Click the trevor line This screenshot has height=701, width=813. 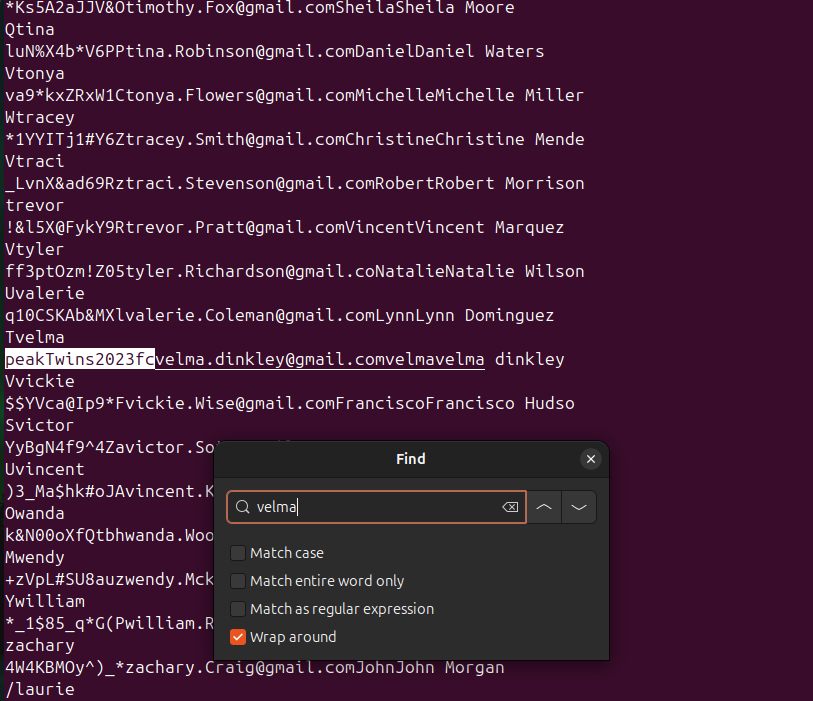[35, 205]
